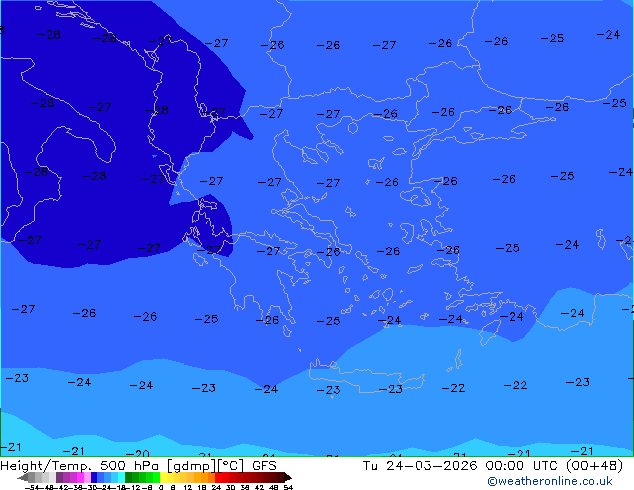Viewport: 634px width, 490px height.
Task: Click the "GFS" model name text
Action: (x=264, y=466)
